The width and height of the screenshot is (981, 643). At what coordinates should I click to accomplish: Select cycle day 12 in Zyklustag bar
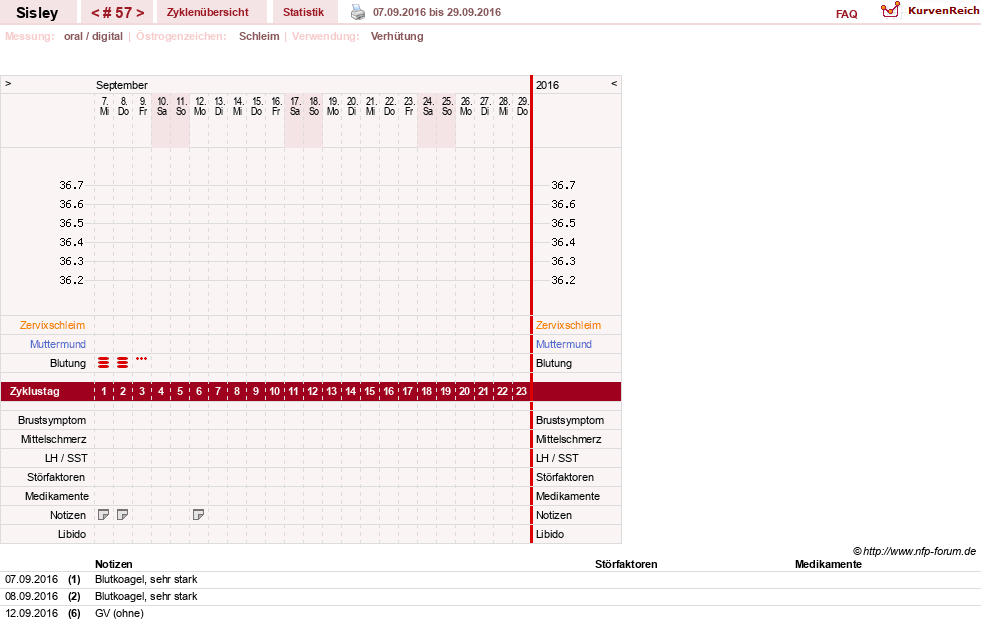click(312, 392)
